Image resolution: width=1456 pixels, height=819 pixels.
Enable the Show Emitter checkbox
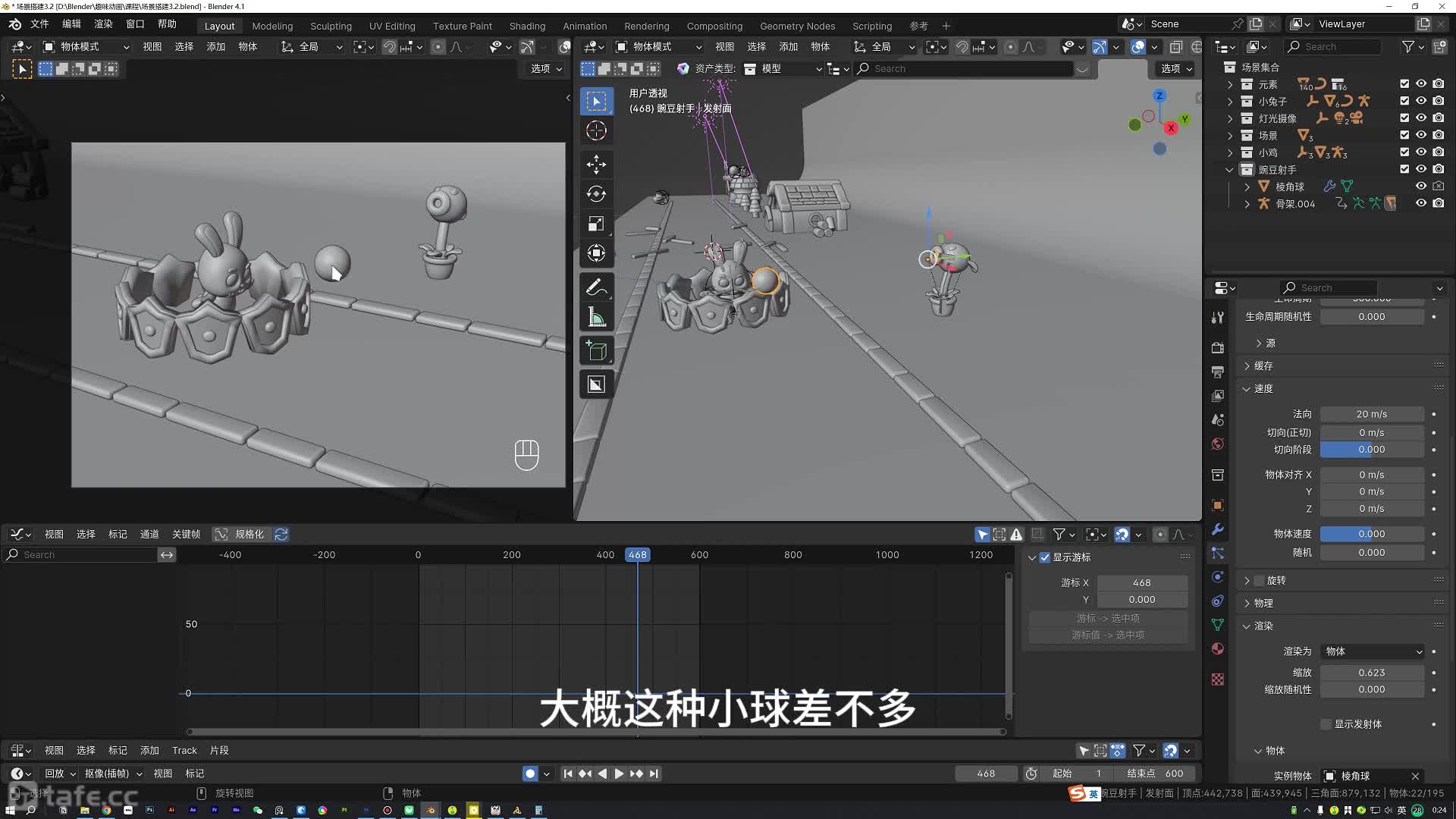click(x=1326, y=724)
